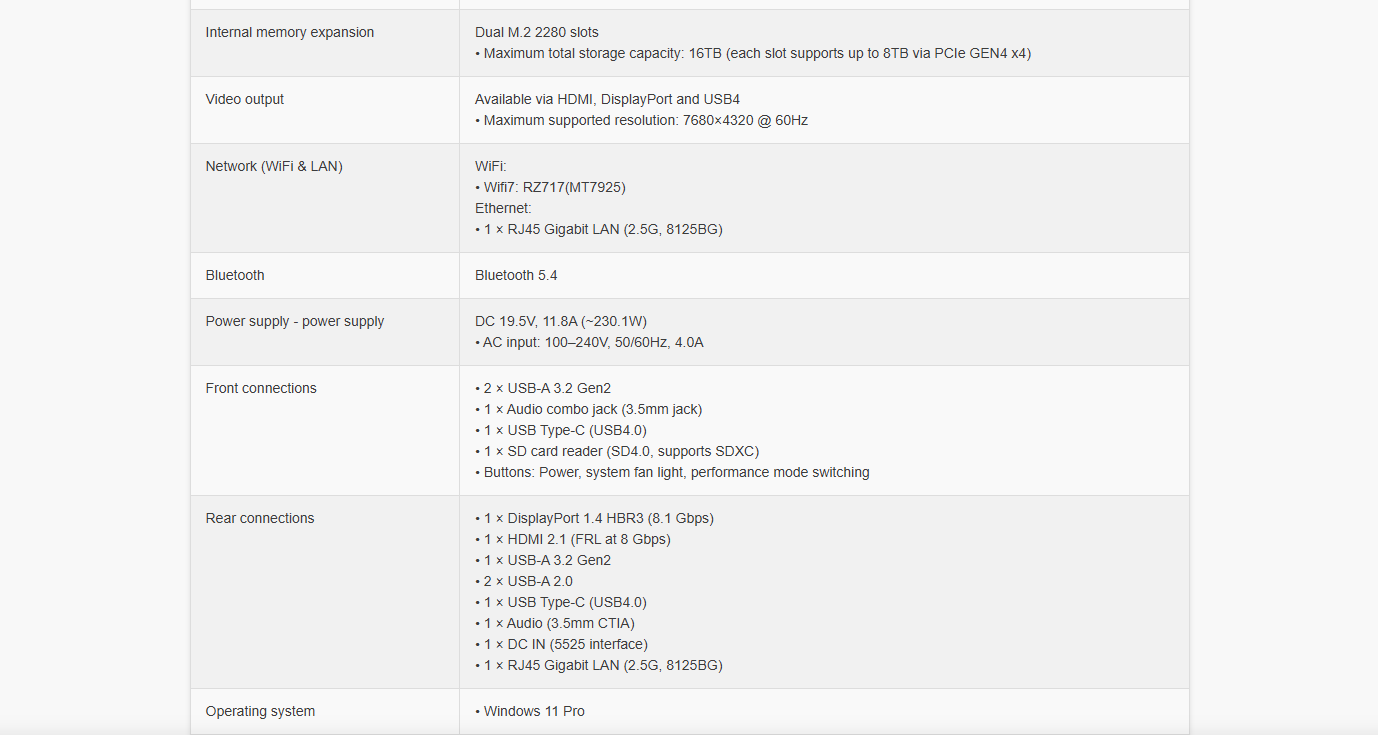The image size is (1378, 737).
Task: Click the "Bluetooth" row label
Action: (x=235, y=275)
